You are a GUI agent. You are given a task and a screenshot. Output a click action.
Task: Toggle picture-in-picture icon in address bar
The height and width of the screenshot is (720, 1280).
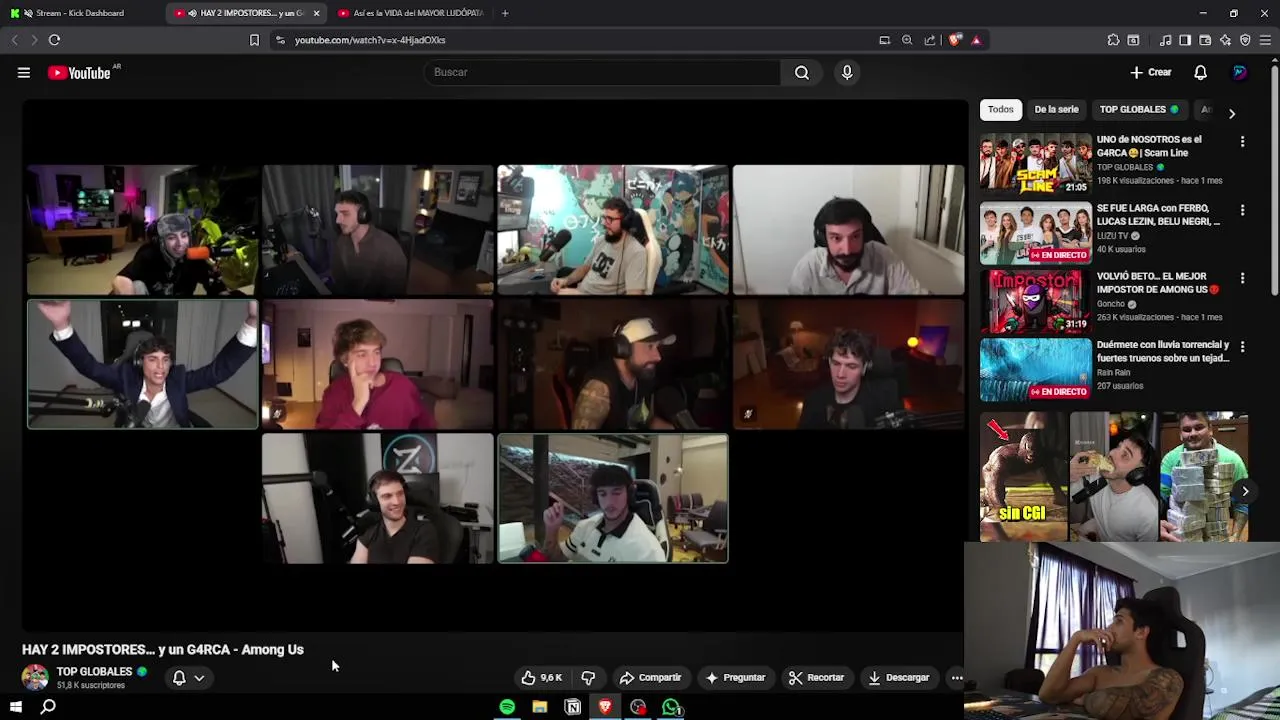(x=884, y=40)
